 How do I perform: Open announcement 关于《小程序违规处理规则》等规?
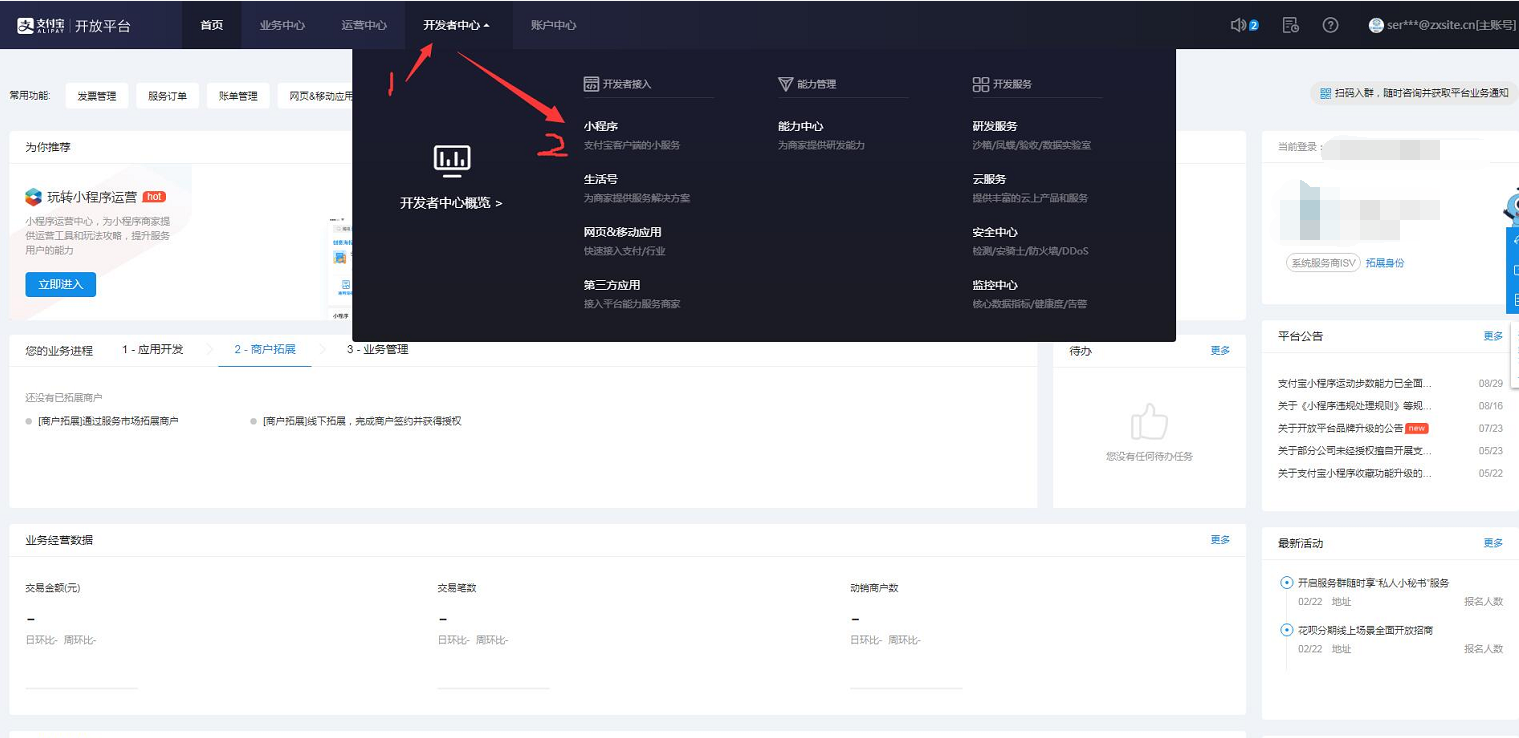pyautogui.click(x=1355, y=406)
